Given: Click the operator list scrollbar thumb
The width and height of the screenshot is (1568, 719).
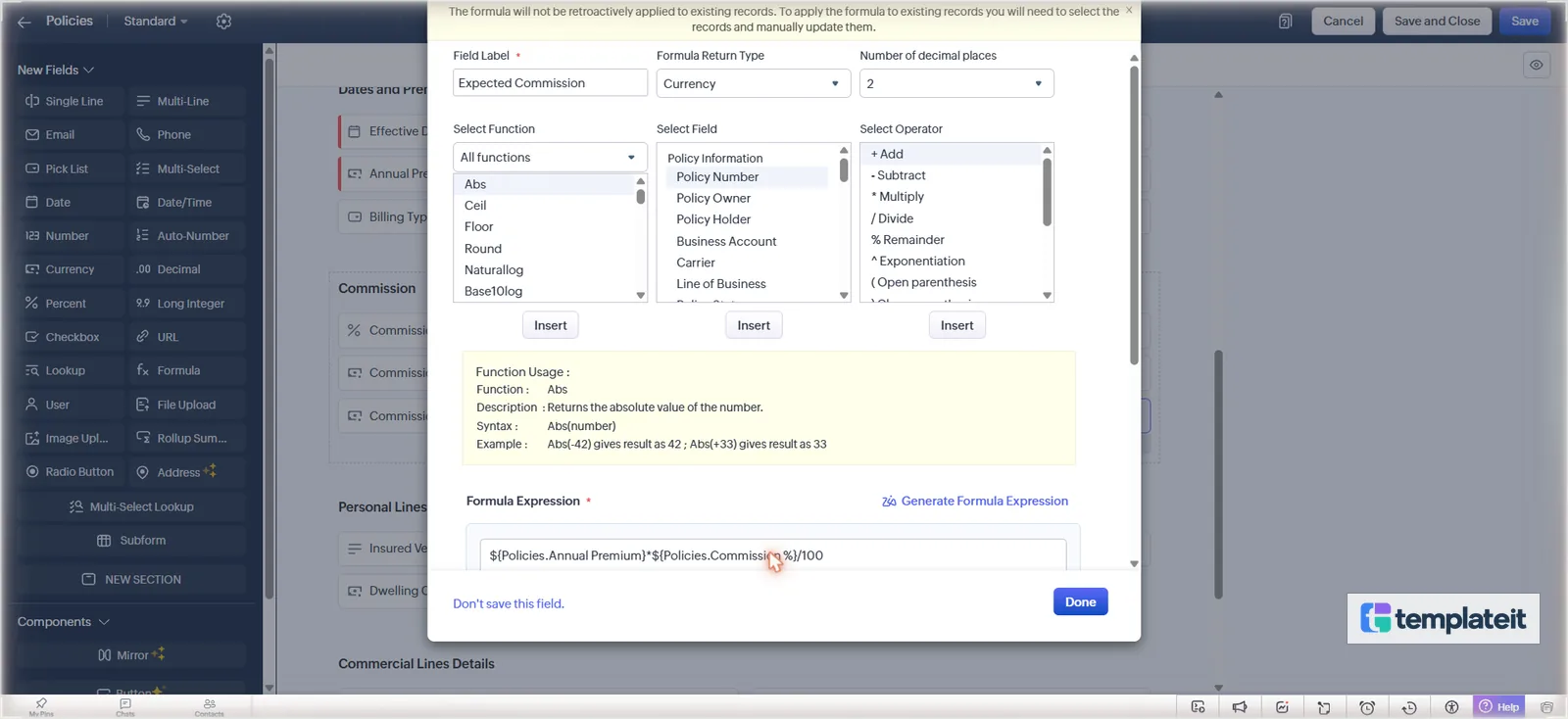Looking at the screenshot, I should [x=1047, y=191].
